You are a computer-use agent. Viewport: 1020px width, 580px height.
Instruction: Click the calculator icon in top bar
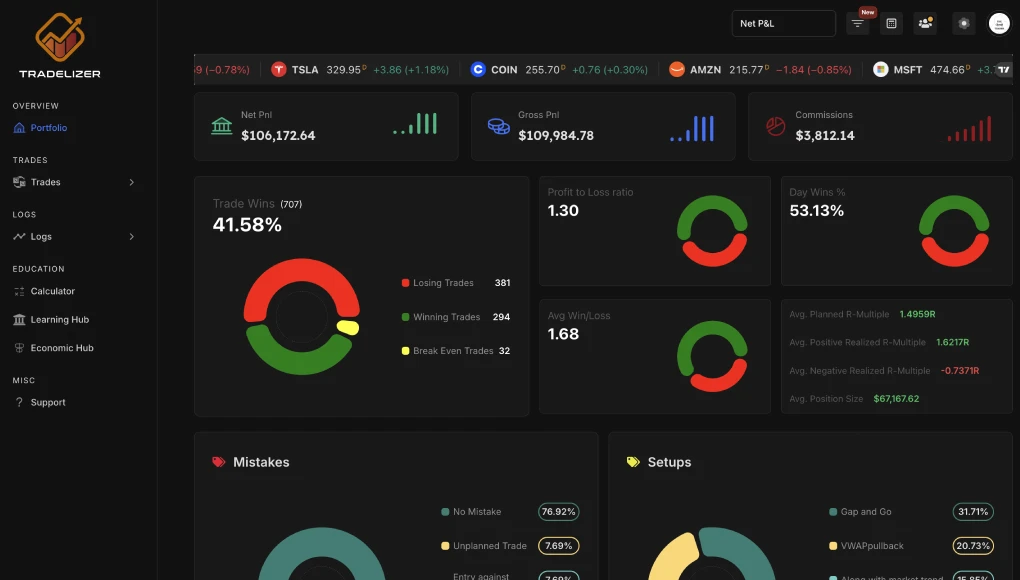(x=891, y=23)
